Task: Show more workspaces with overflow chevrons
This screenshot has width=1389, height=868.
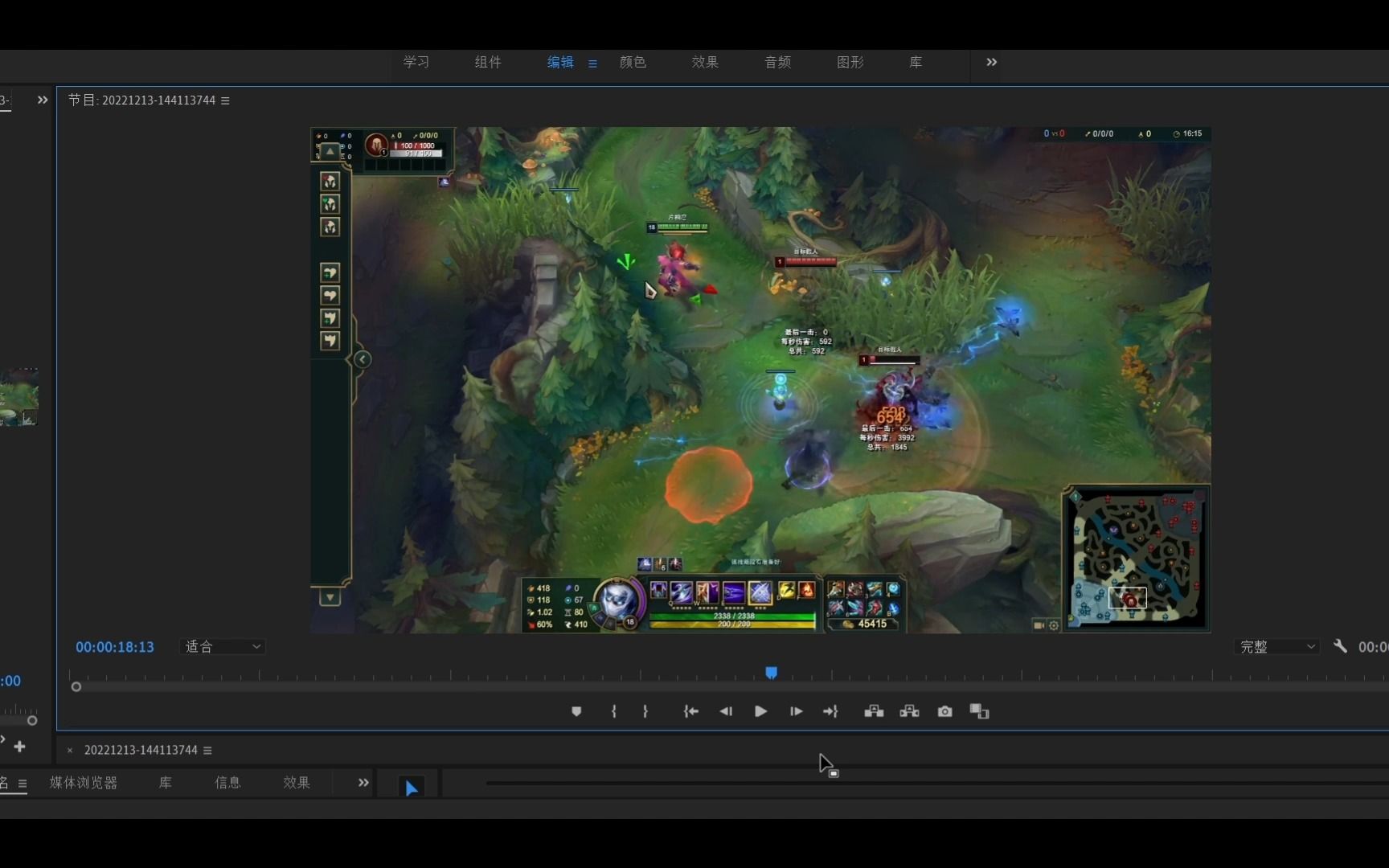Action: pos(992,62)
